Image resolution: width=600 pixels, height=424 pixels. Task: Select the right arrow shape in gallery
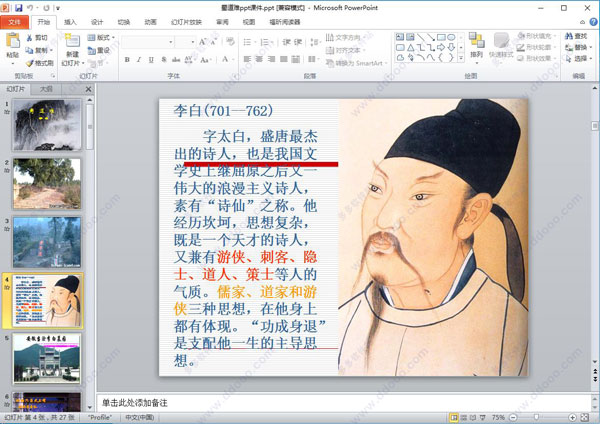click(x=441, y=47)
